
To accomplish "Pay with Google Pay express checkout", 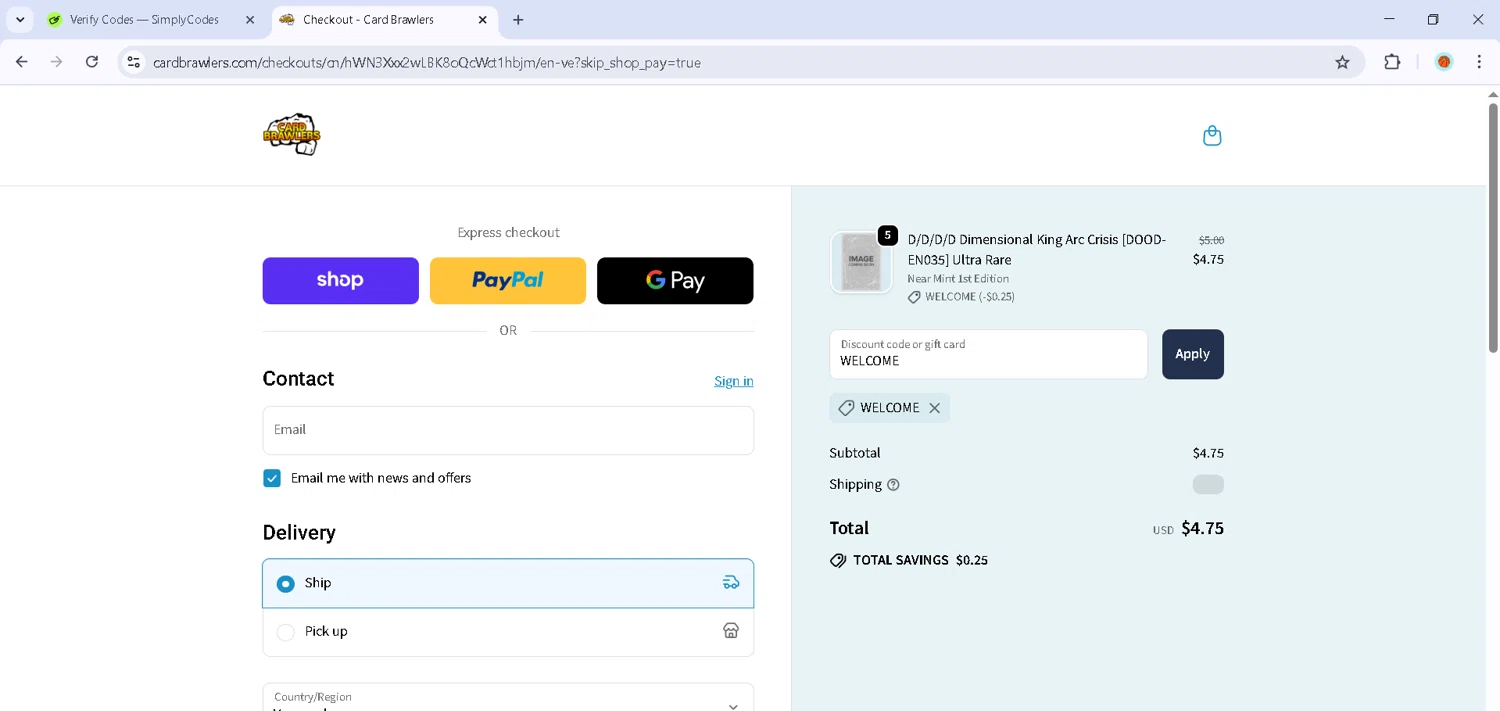I will [x=675, y=281].
